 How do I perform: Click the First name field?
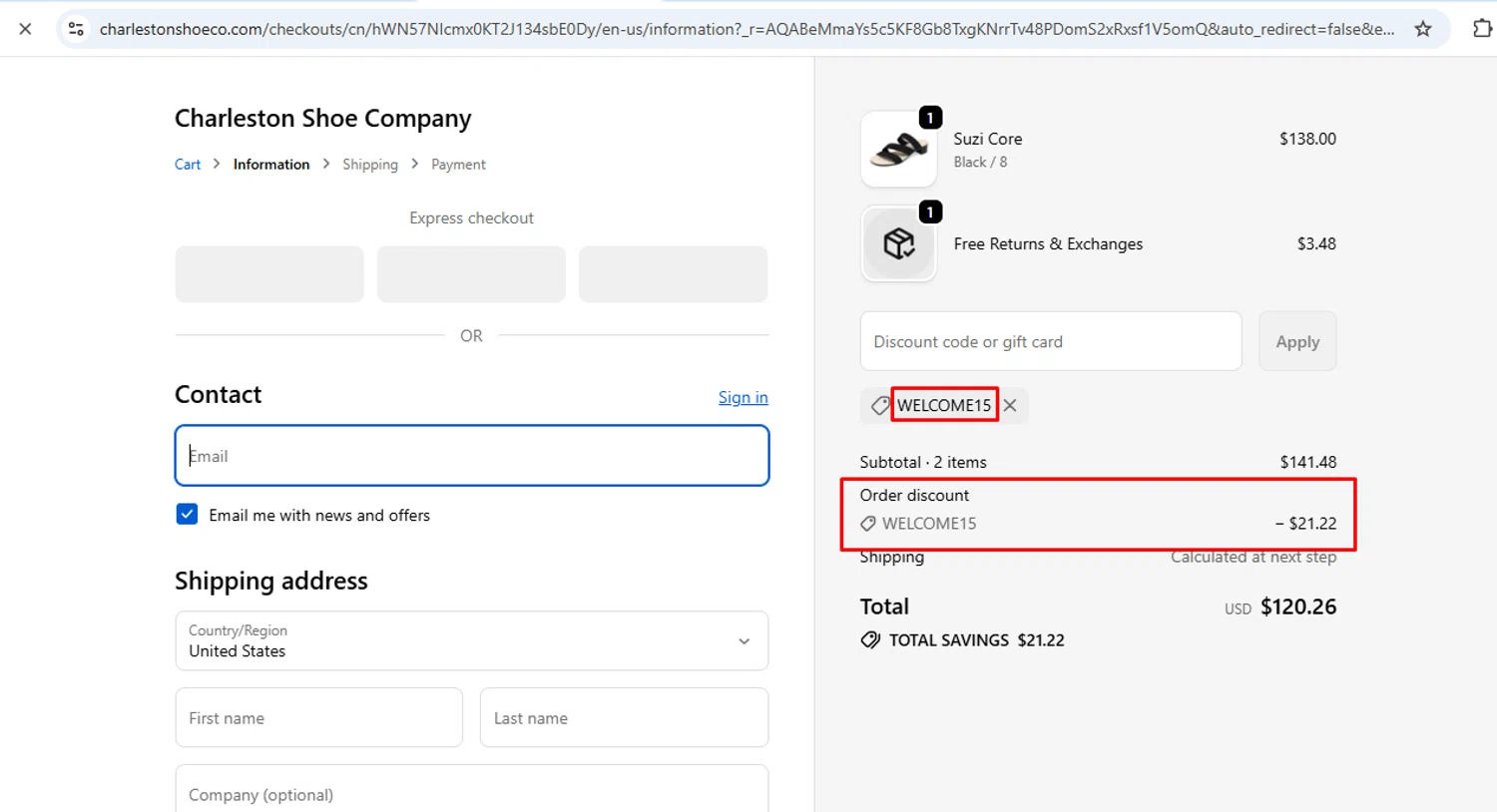[x=318, y=717]
